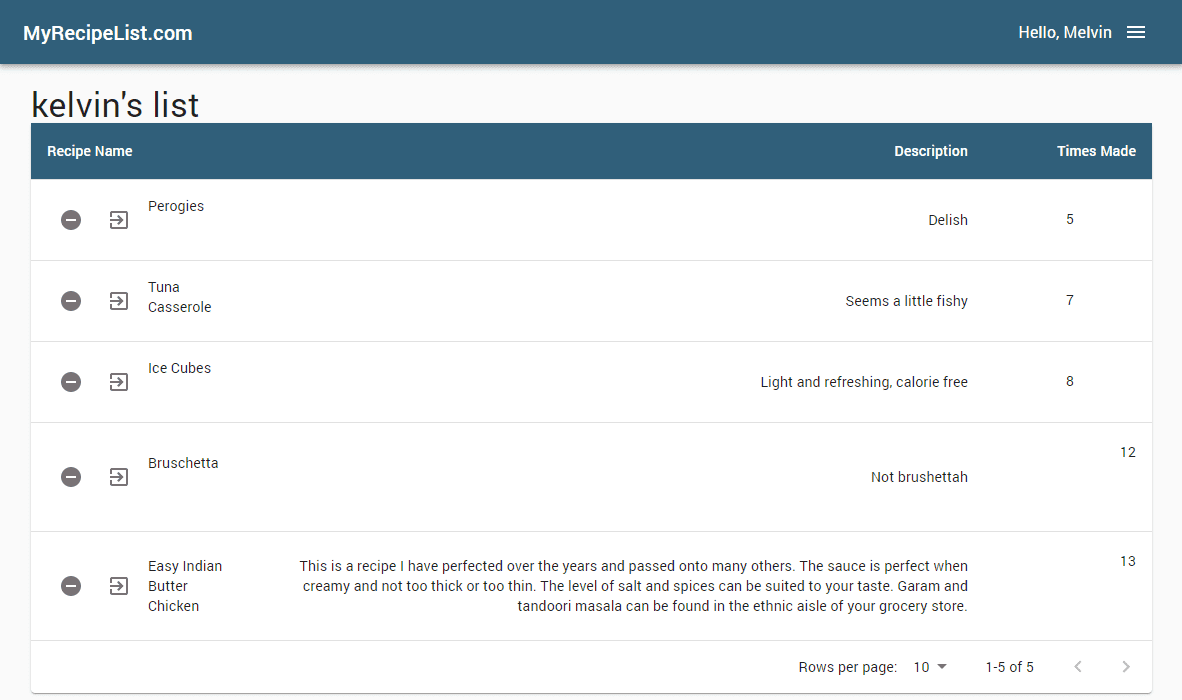Screen dimensions: 1182x700
Task: Go to Ice Cubes recipe icon
Action: [x=119, y=382]
